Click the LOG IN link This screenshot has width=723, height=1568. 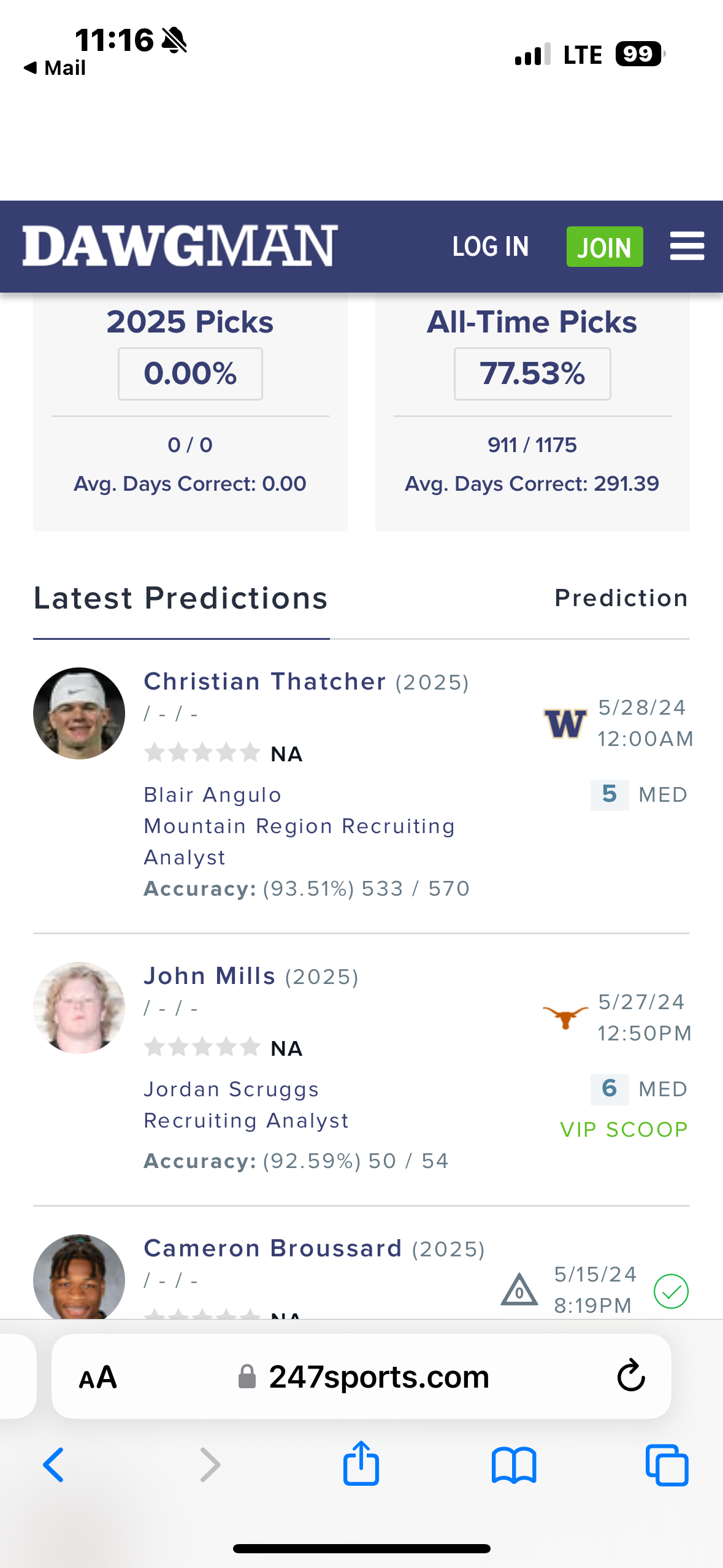[x=490, y=247]
